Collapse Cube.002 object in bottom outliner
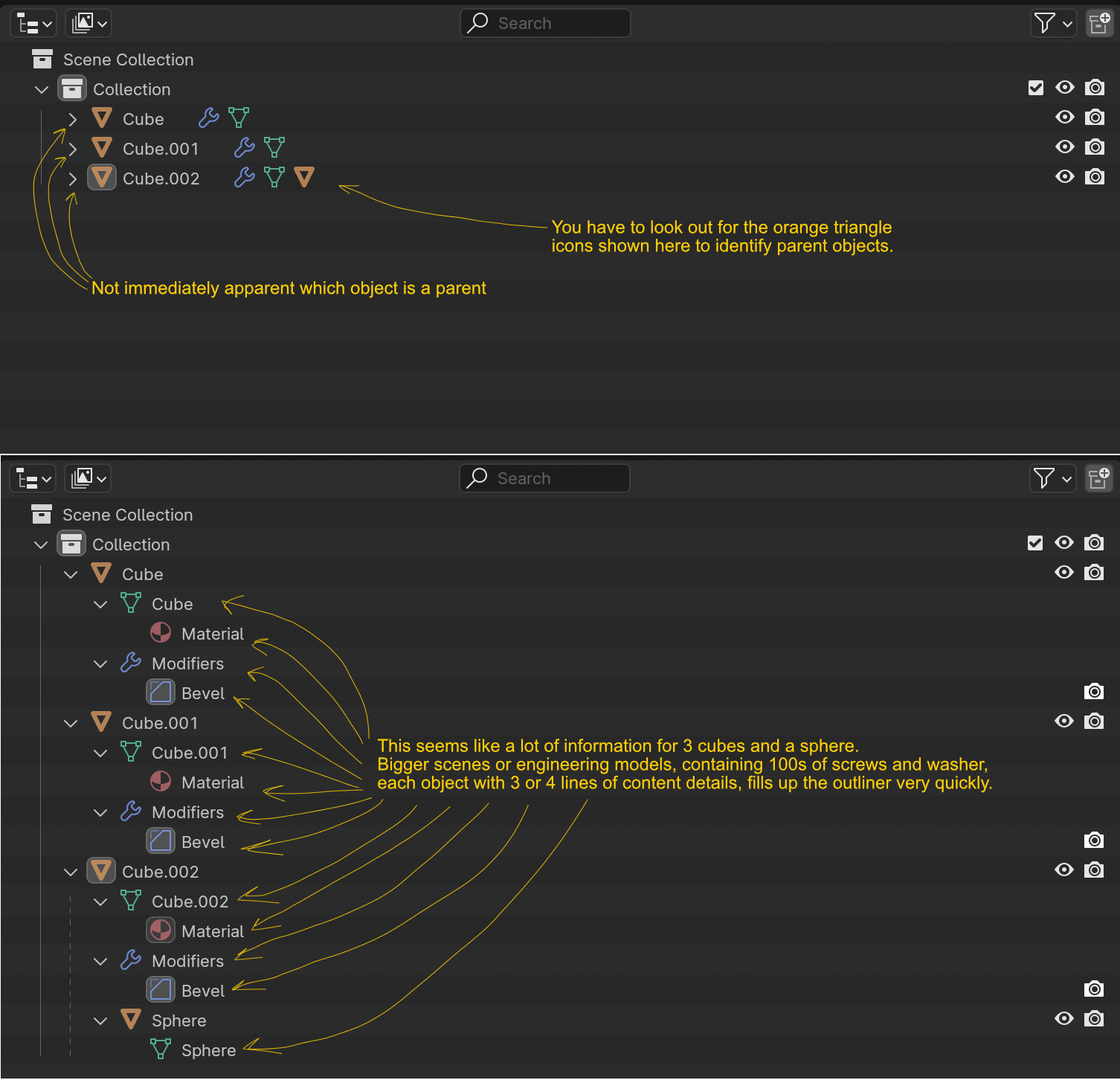This screenshot has height=1080, width=1120. pyautogui.click(x=71, y=872)
